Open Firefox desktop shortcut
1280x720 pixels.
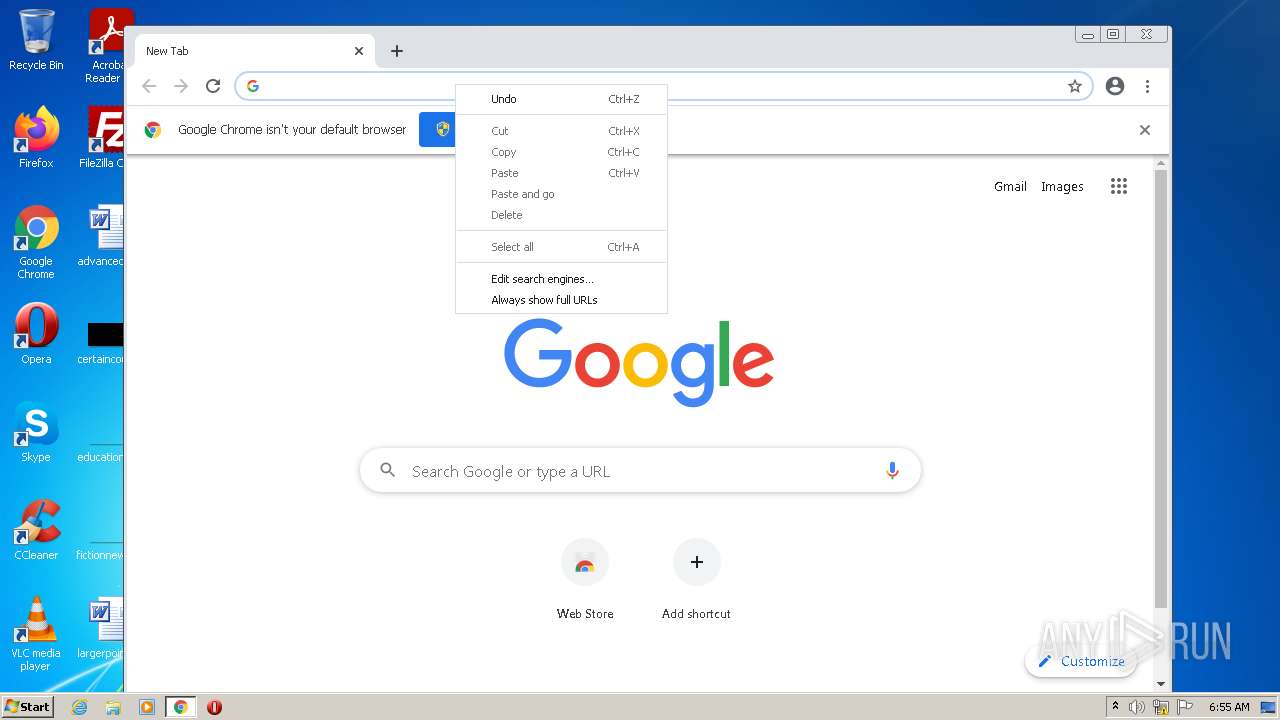[36, 137]
